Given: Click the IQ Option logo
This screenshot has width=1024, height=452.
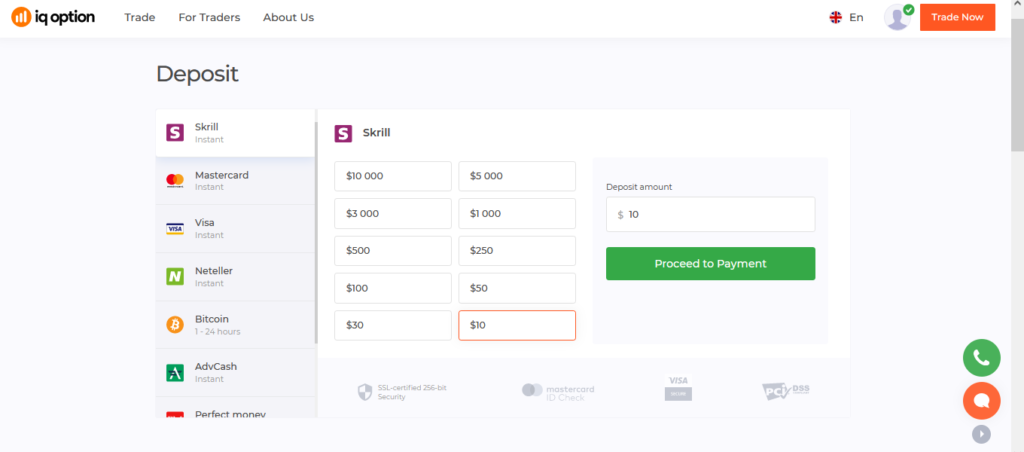Looking at the screenshot, I should (53, 17).
